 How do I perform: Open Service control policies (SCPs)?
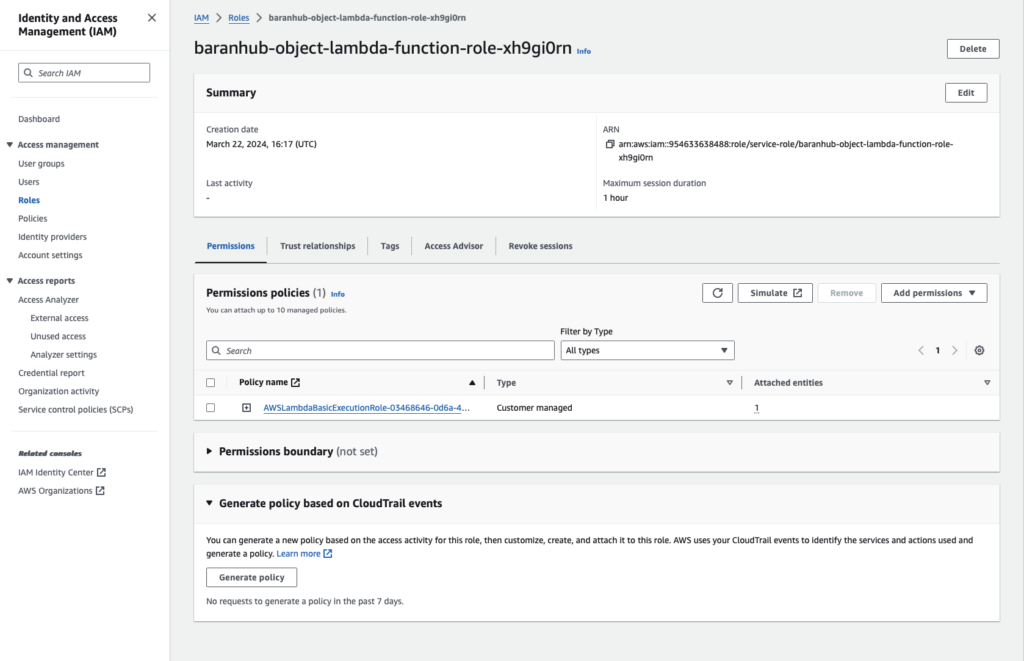[x=76, y=409]
